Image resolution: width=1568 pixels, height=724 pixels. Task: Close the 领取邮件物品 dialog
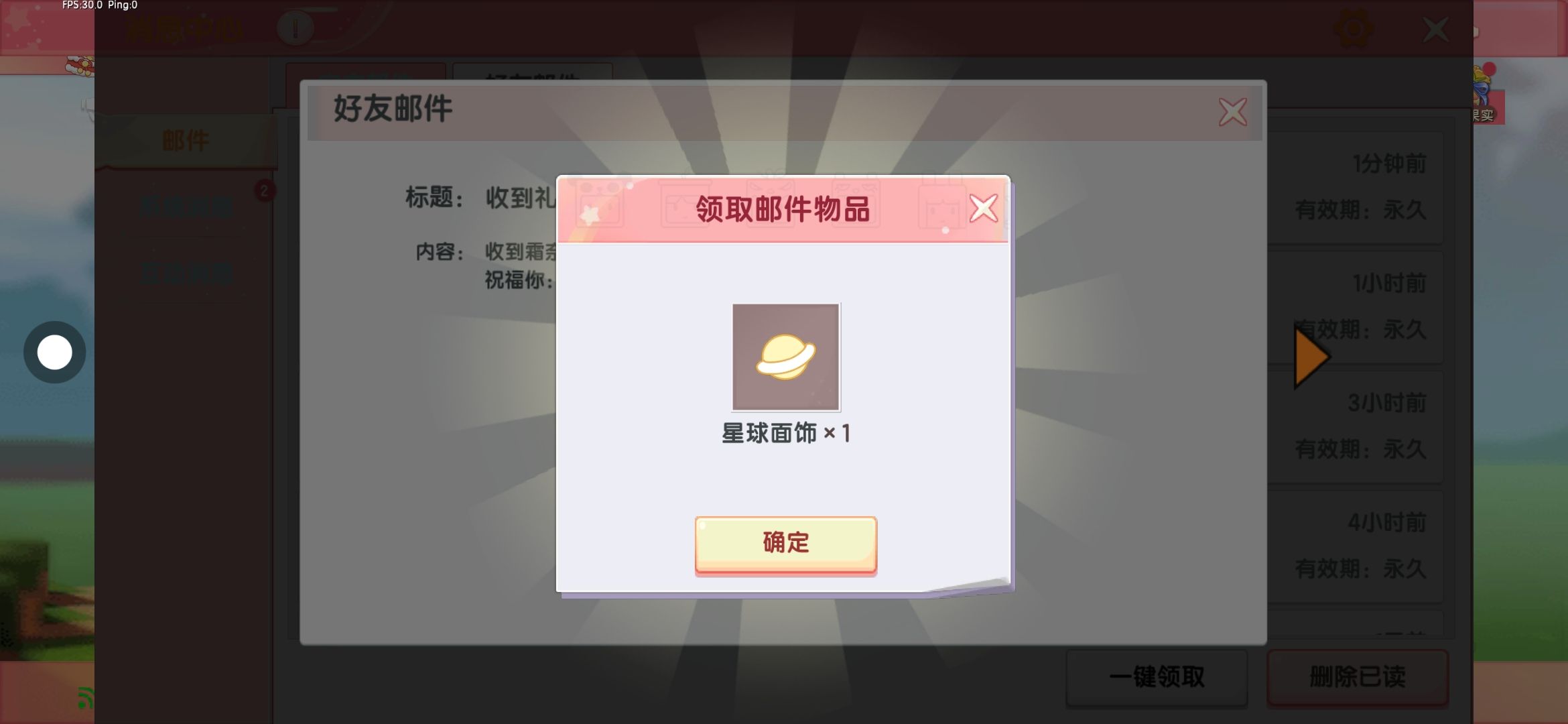tap(983, 208)
